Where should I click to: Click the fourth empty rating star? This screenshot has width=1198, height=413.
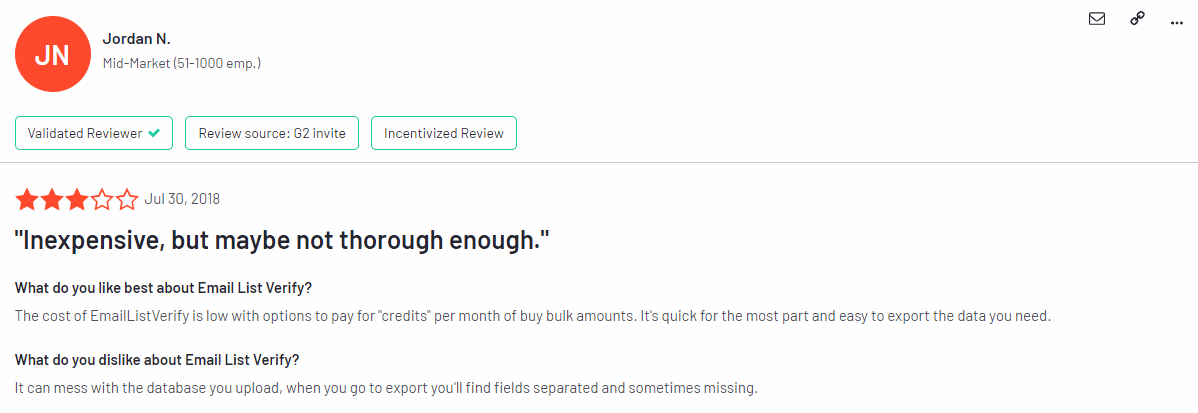click(x=102, y=200)
